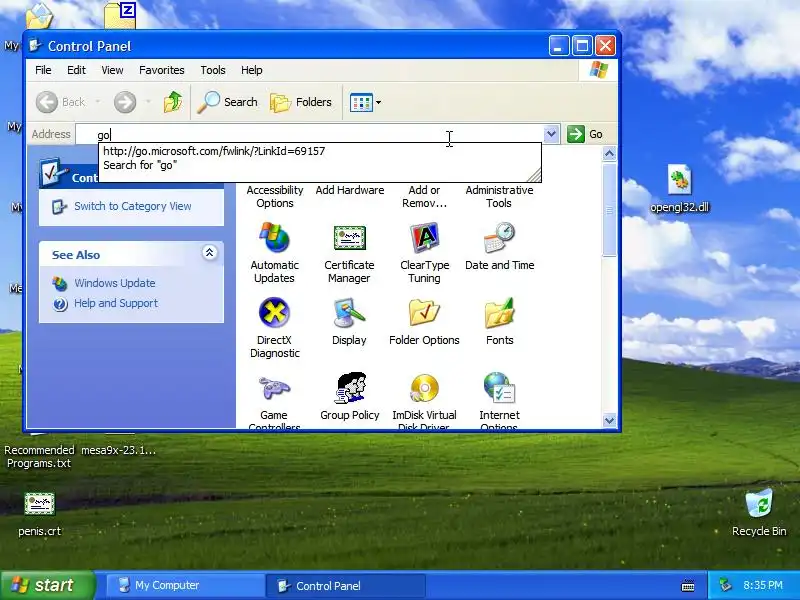Select the zipped folder desktop icon
Image resolution: width=800 pixels, height=600 pixels.
[x=120, y=14]
